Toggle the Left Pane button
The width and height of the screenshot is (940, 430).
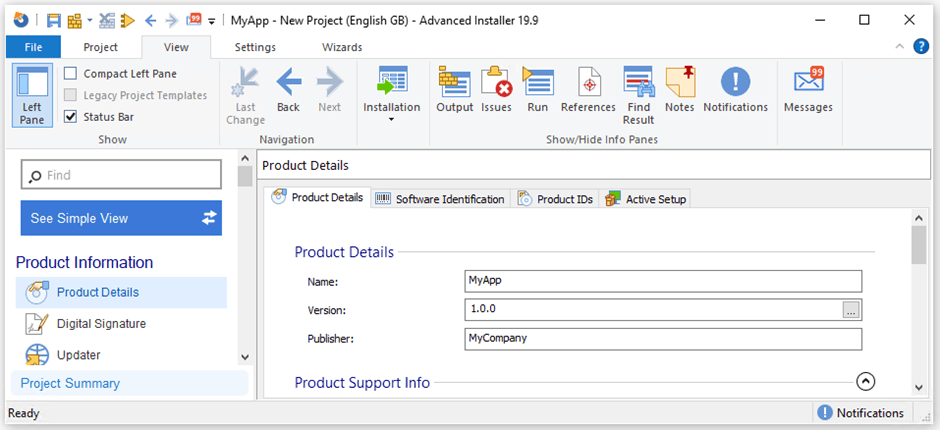pos(32,95)
